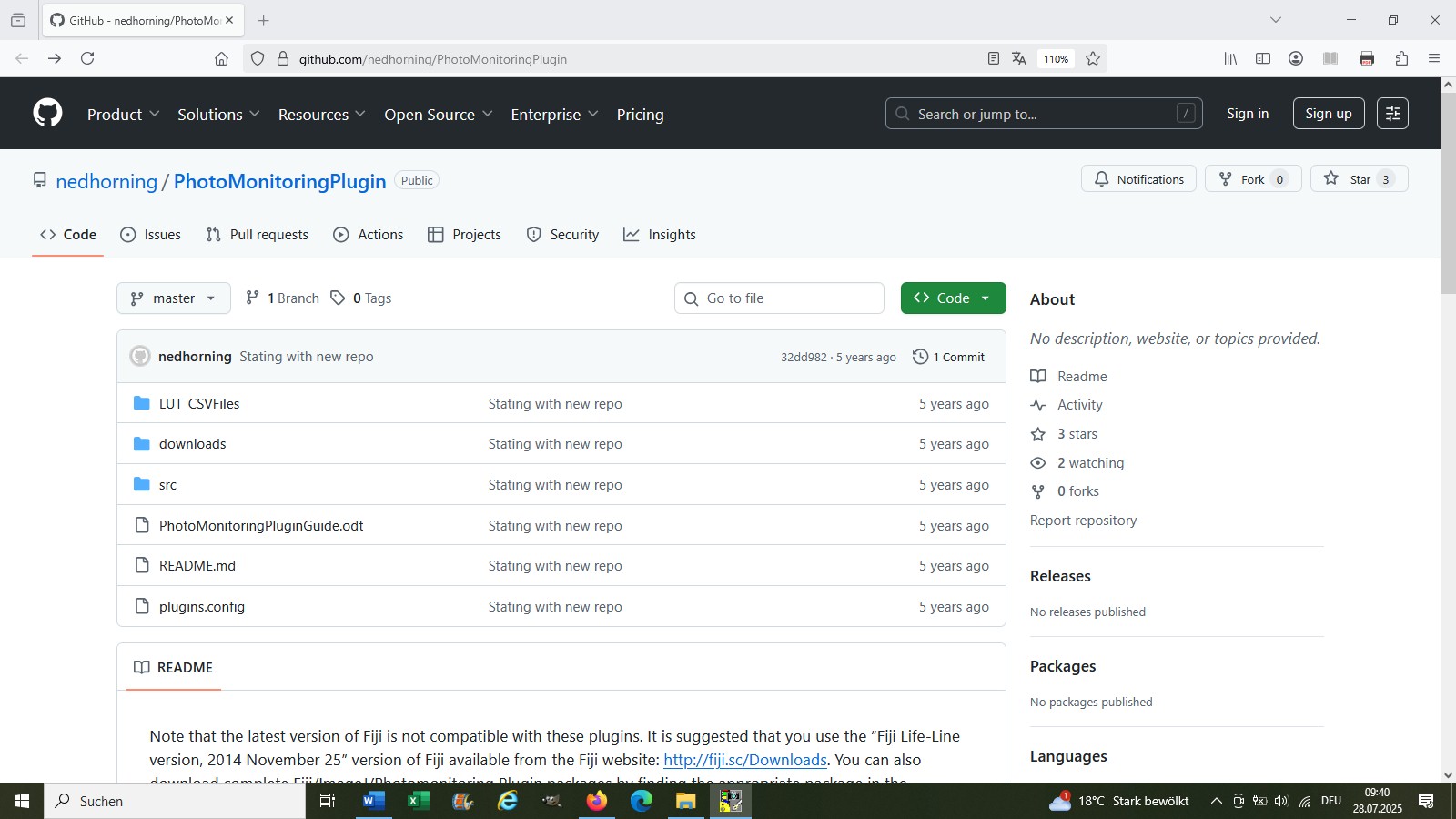Launch Word from the taskbar
This screenshot has height=819, width=1456.
(373, 801)
